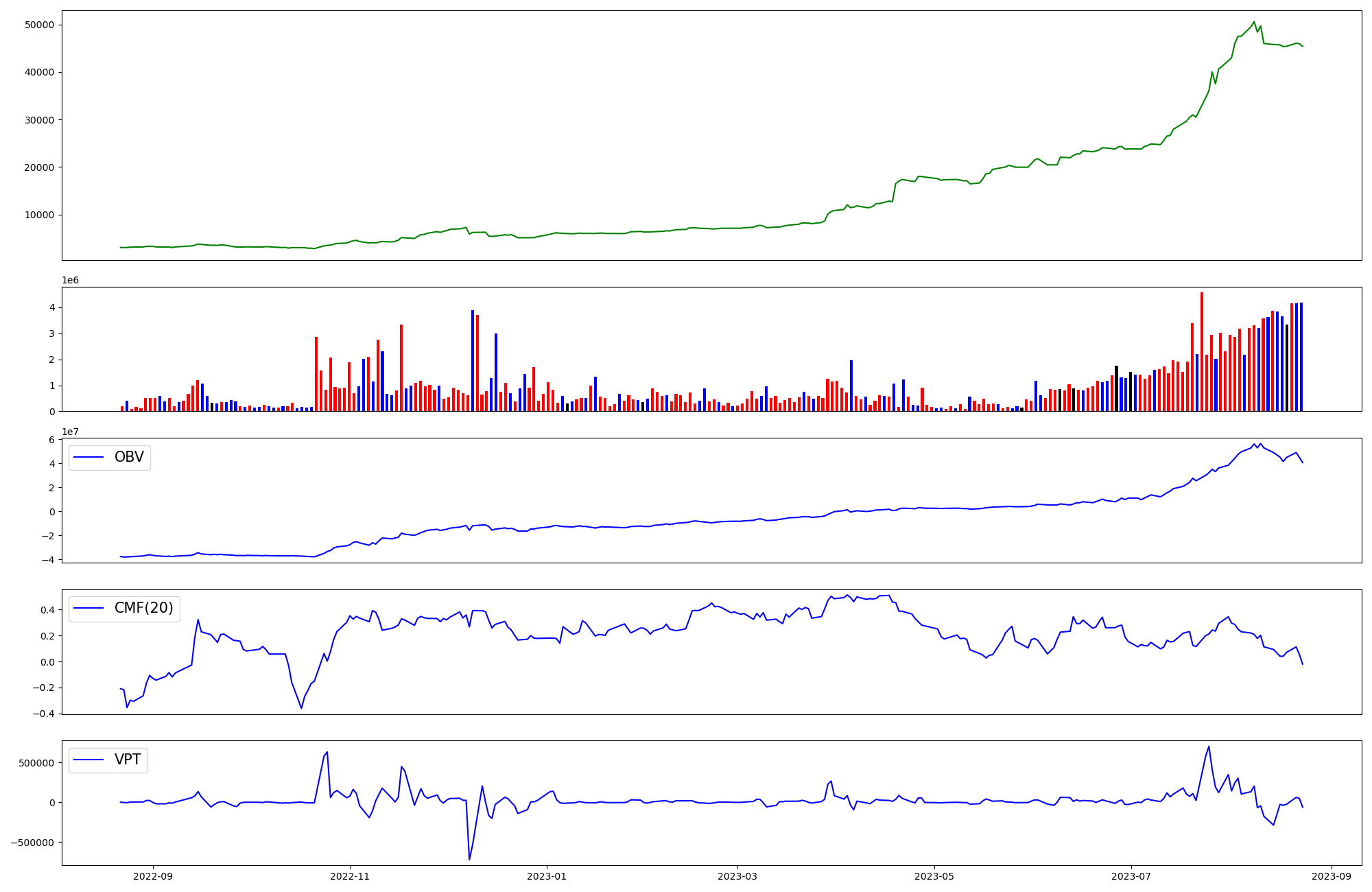Image resolution: width=1372 pixels, height=892 pixels.
Task: Click the 2022-11 x-axis date label
Action: coord(350,876)
